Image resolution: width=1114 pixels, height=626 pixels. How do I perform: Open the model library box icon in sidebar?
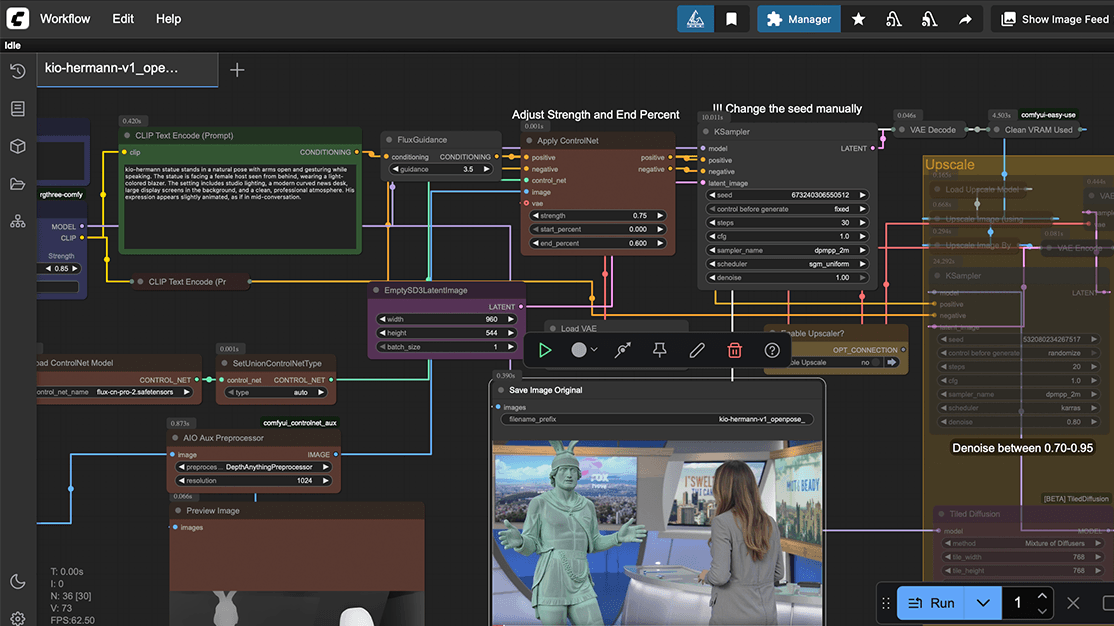coord(18,145)
